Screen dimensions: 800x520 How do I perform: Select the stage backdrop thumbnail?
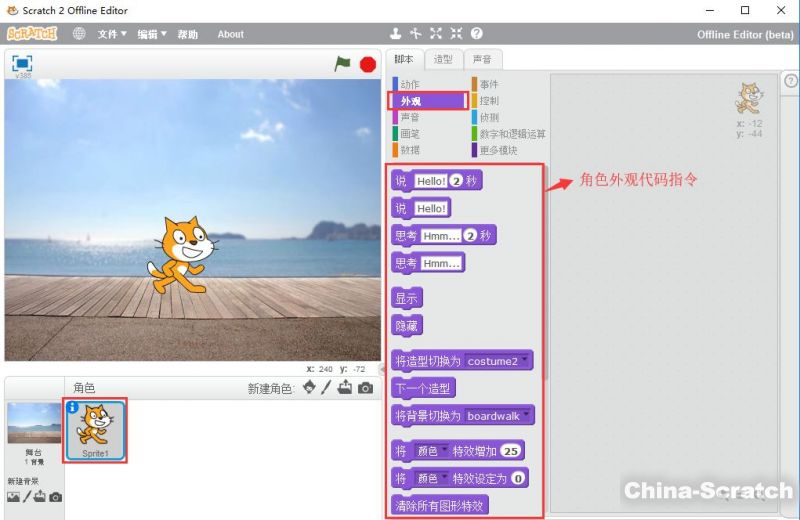tap(33, 424)
